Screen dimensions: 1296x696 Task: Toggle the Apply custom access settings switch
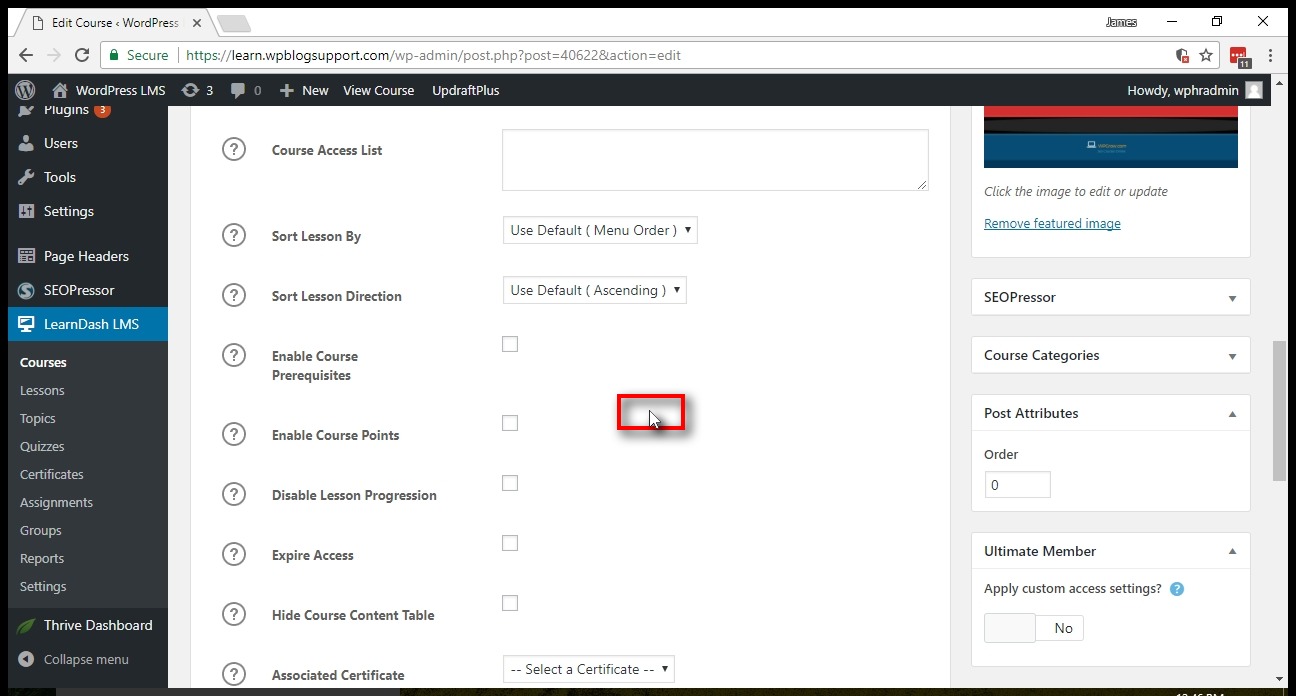(x=1034, y=628)
